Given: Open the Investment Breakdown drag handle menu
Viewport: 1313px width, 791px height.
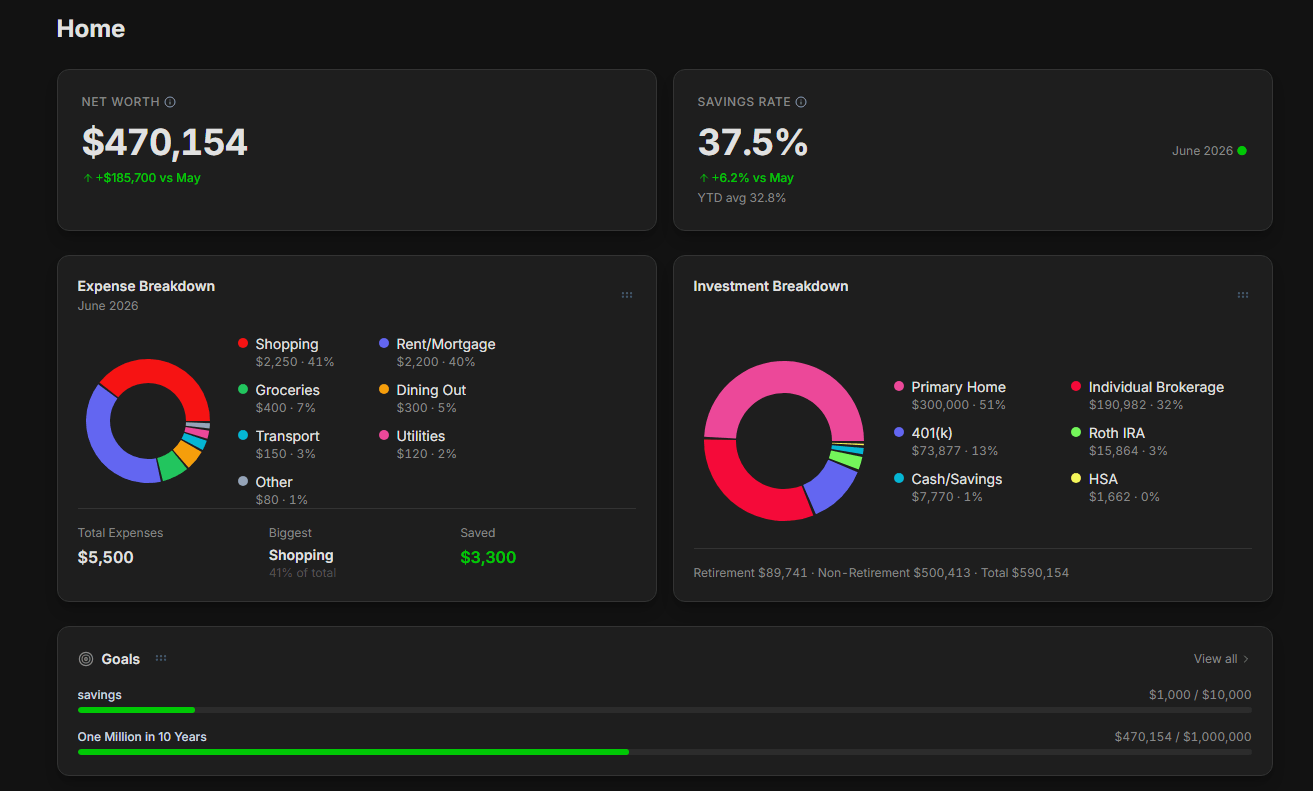Looking at the screenshot, I should [x=1243, y=295].
